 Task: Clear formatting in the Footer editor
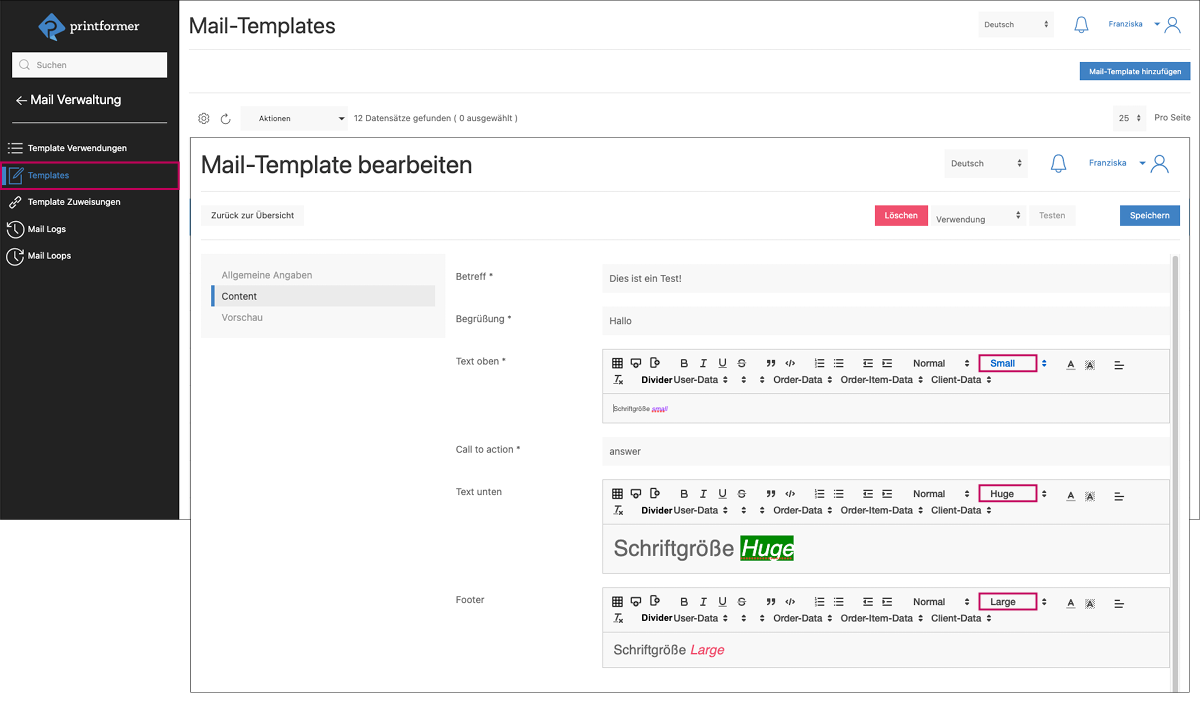pos(618,619)
